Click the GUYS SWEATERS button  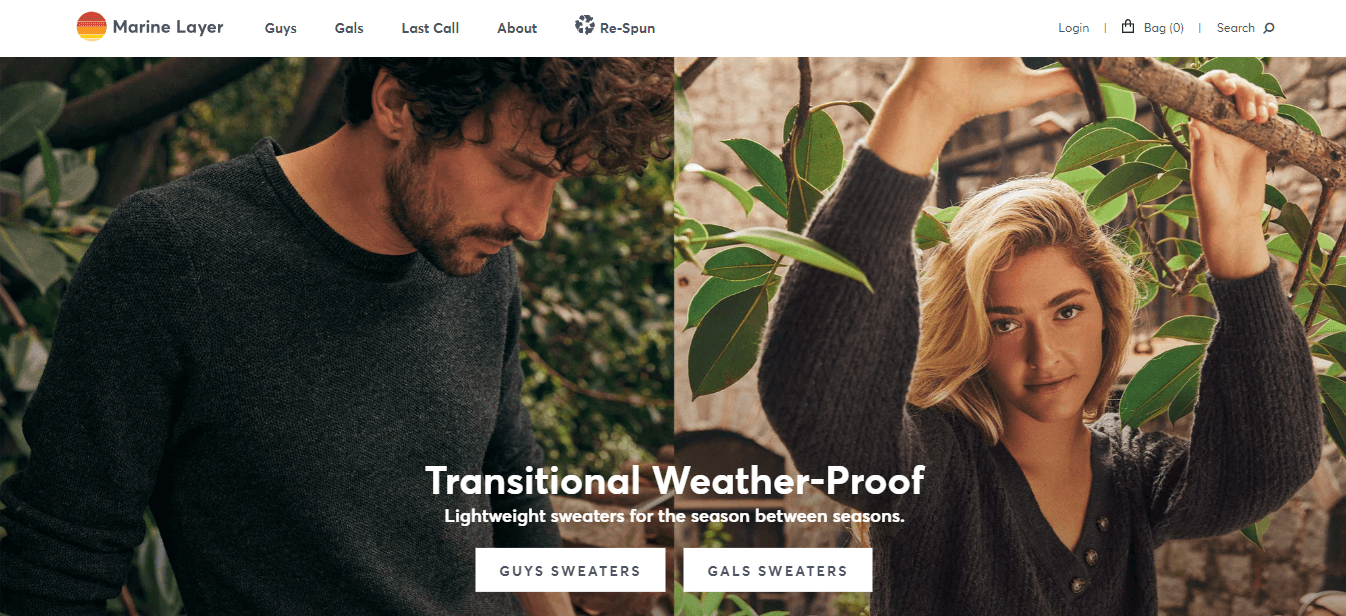point(570,570)
